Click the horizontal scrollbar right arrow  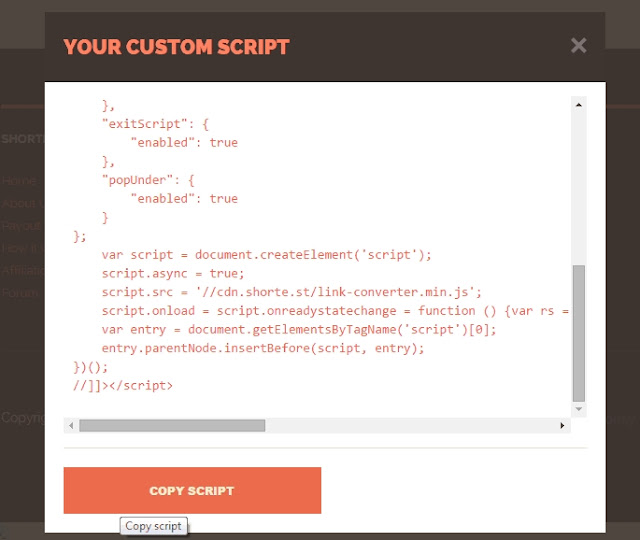pyautogui.click(x=562, y=425)
